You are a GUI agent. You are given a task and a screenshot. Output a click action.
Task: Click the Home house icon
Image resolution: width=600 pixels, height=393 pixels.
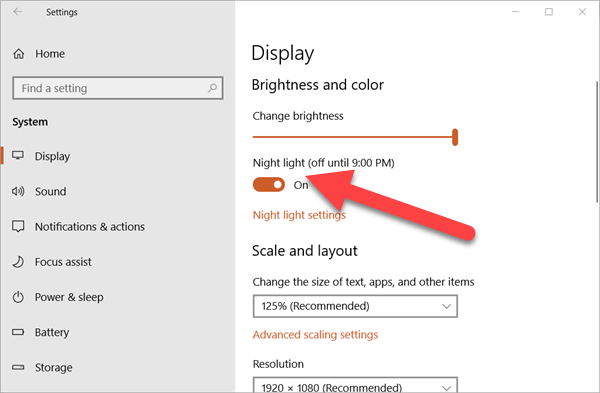tap(19, 54)
